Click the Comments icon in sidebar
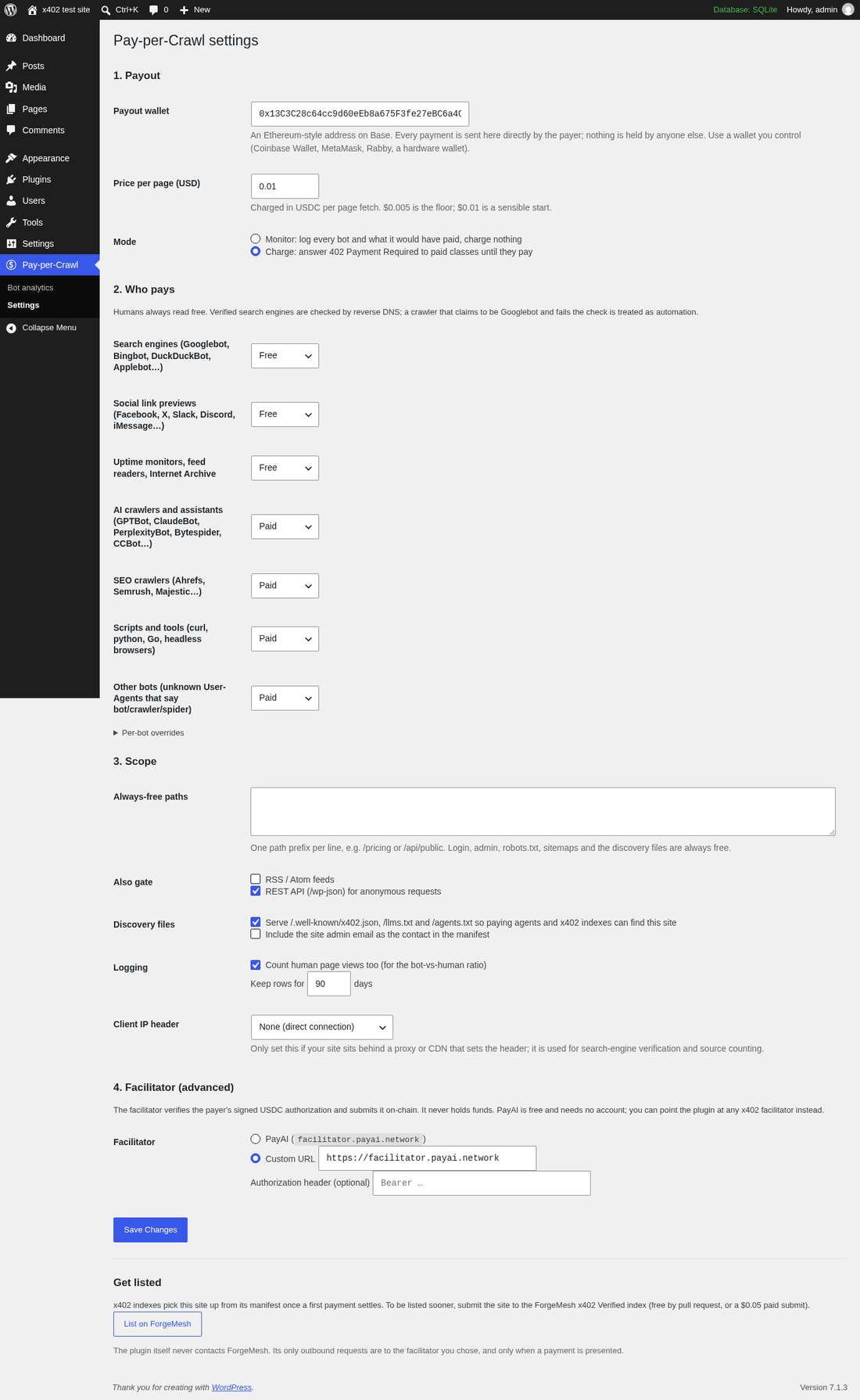 (11, 130)
